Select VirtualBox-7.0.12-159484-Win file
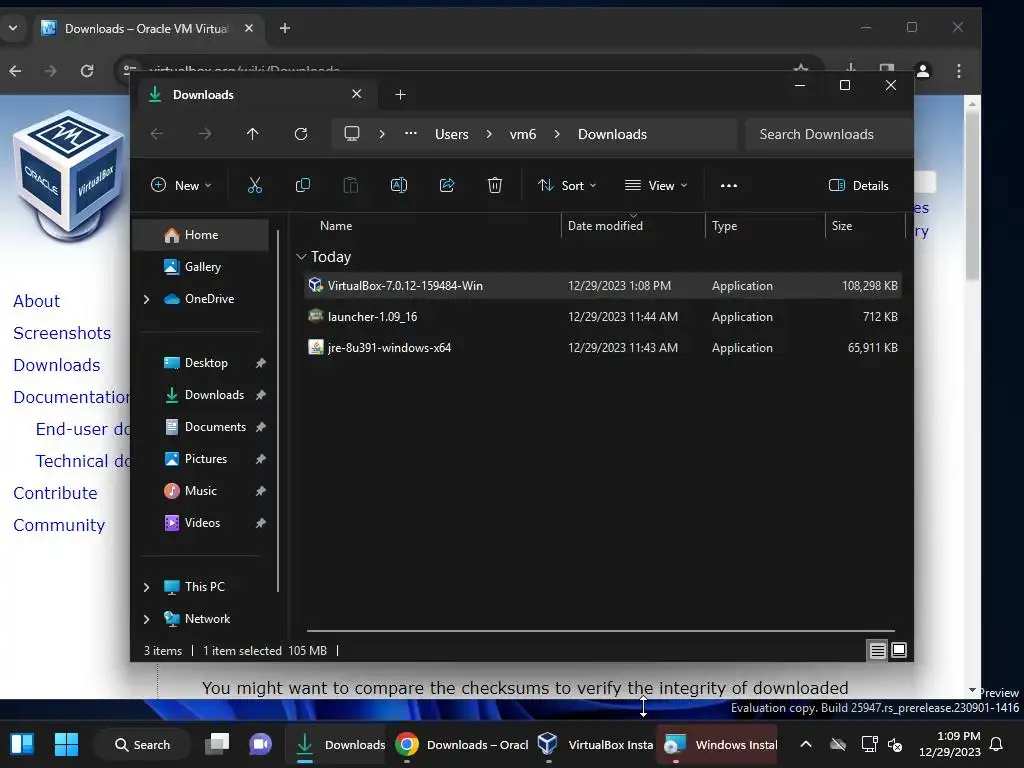This screenshot has width=1024, height=768. click(x=602, y=286)
